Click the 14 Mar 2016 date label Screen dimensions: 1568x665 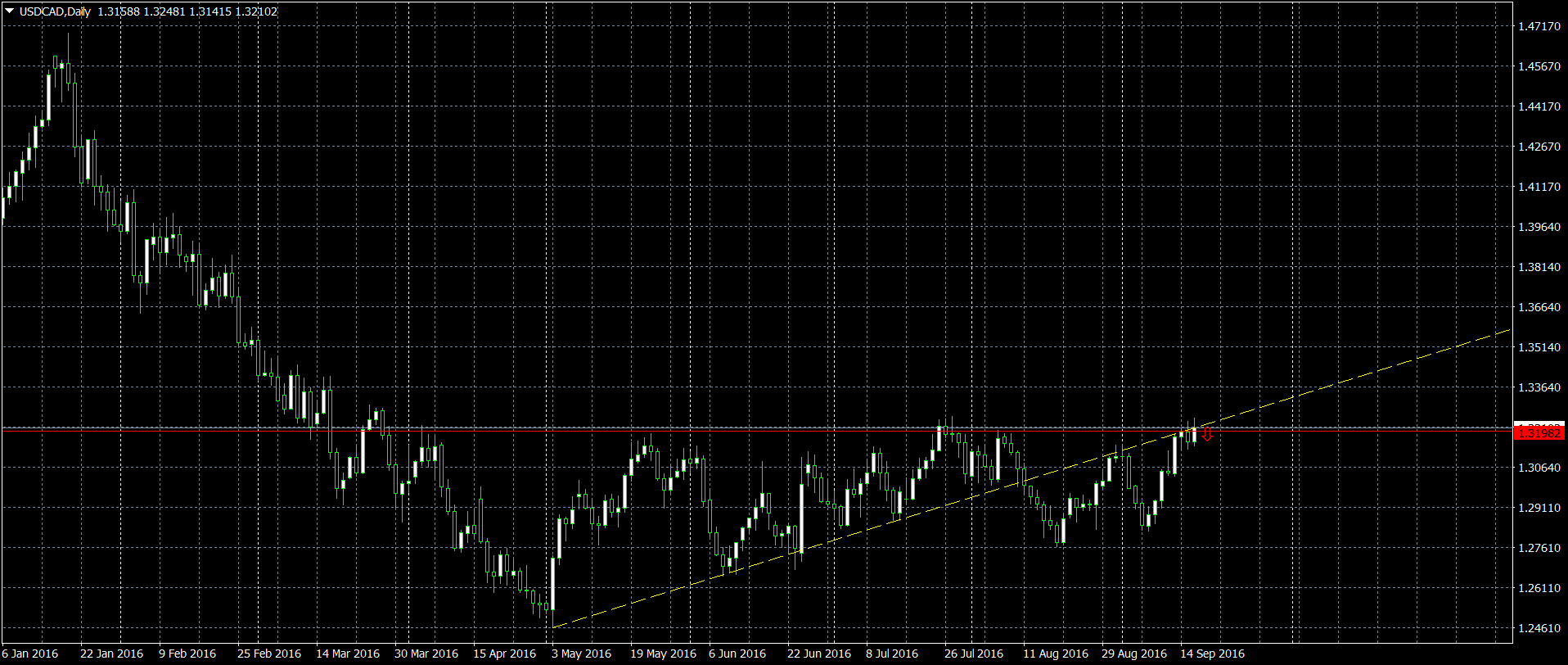click(x=348, y=654)
